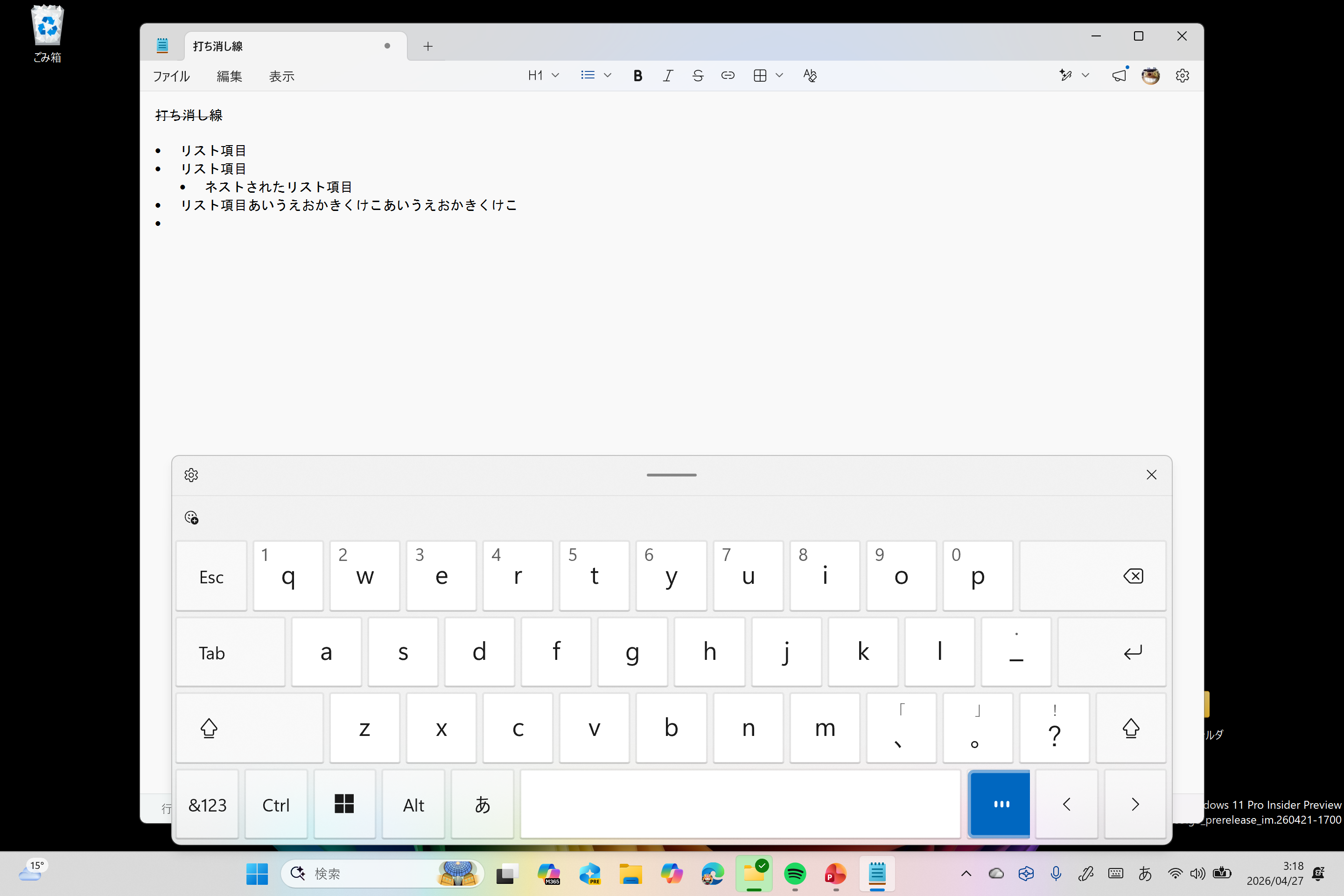Insert a table
Image resolution: width=1344 pixels, height=896 pixels.
760,75
